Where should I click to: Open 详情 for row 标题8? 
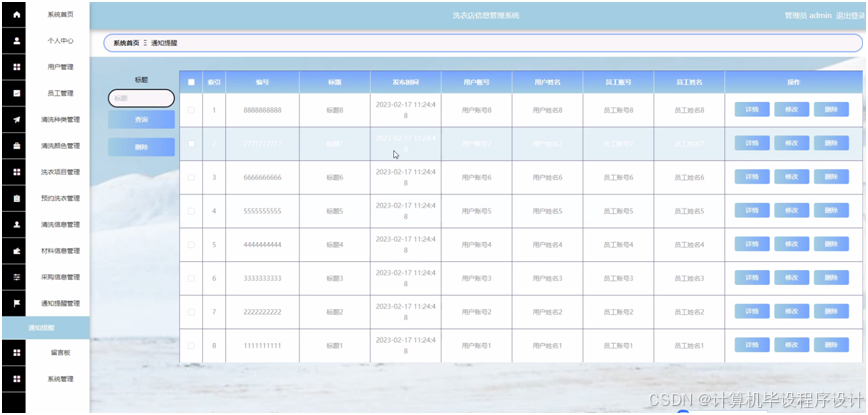752,110
